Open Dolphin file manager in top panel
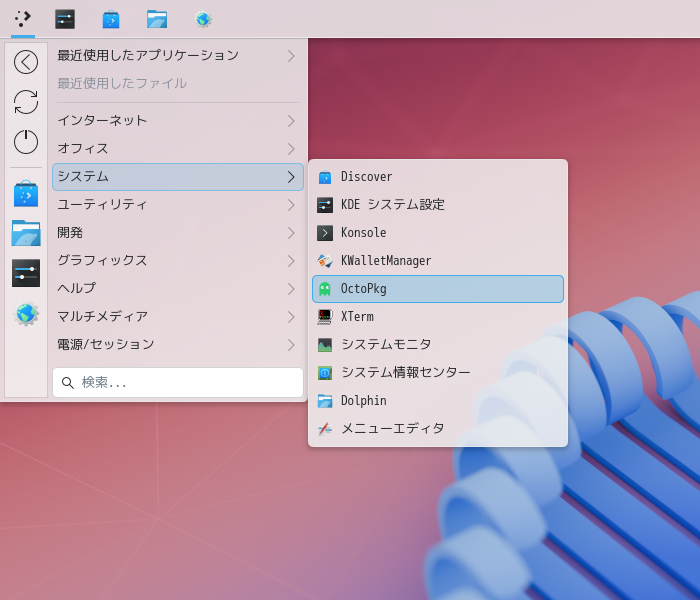The image size is (700, 600). 157,20
